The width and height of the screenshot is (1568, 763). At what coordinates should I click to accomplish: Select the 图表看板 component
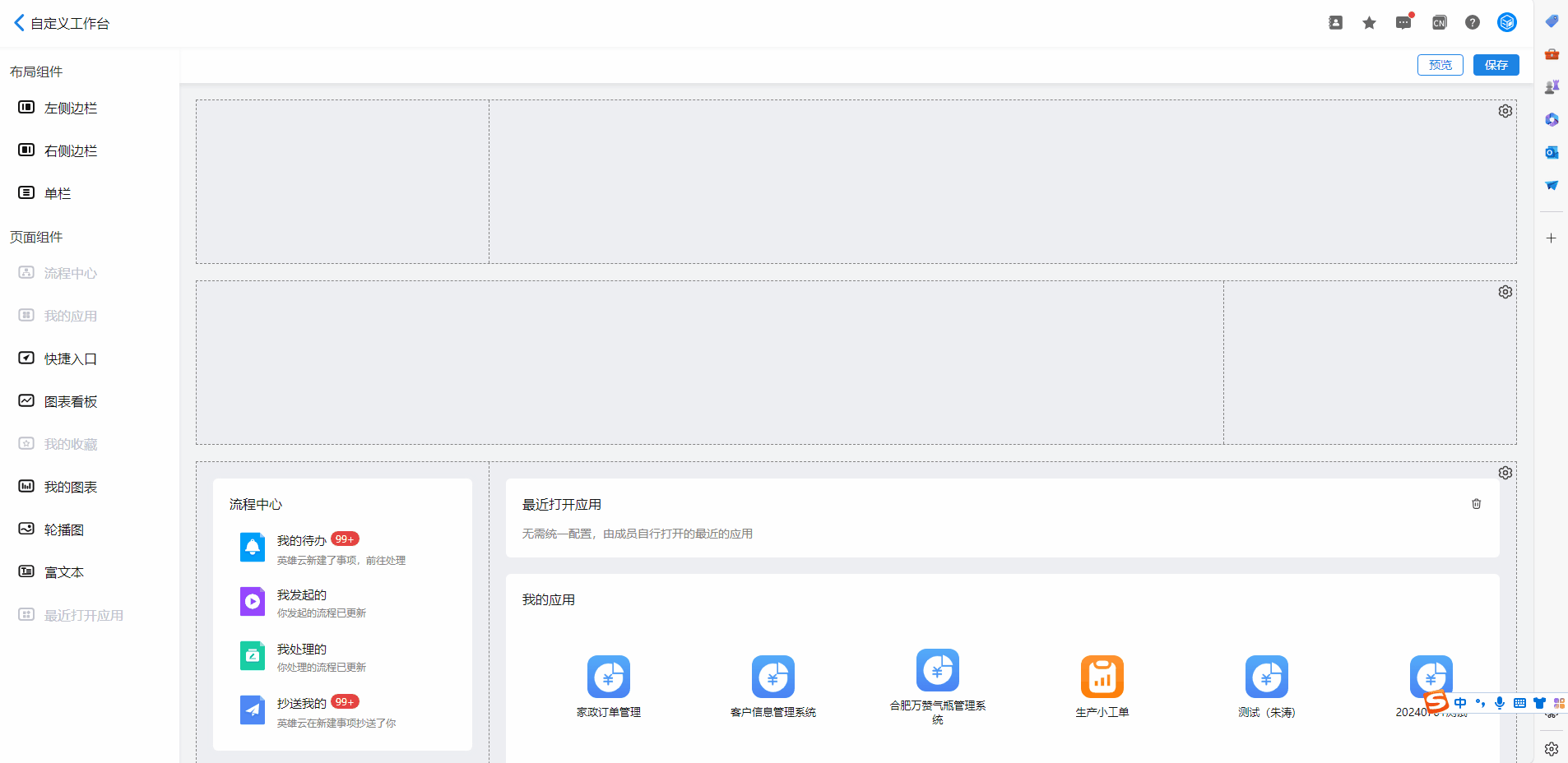pos(70,401)
